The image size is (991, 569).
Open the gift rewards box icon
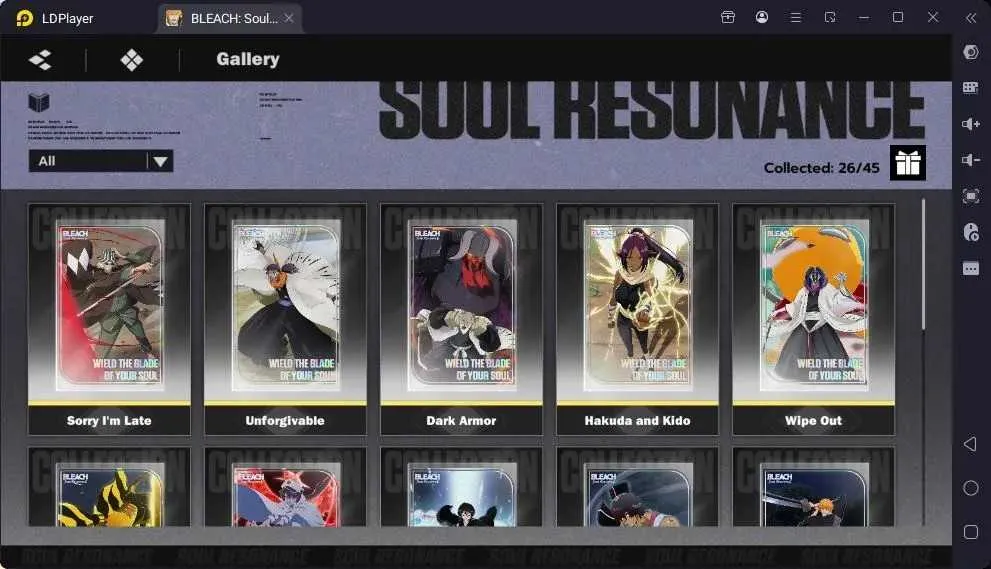(908, 163)
